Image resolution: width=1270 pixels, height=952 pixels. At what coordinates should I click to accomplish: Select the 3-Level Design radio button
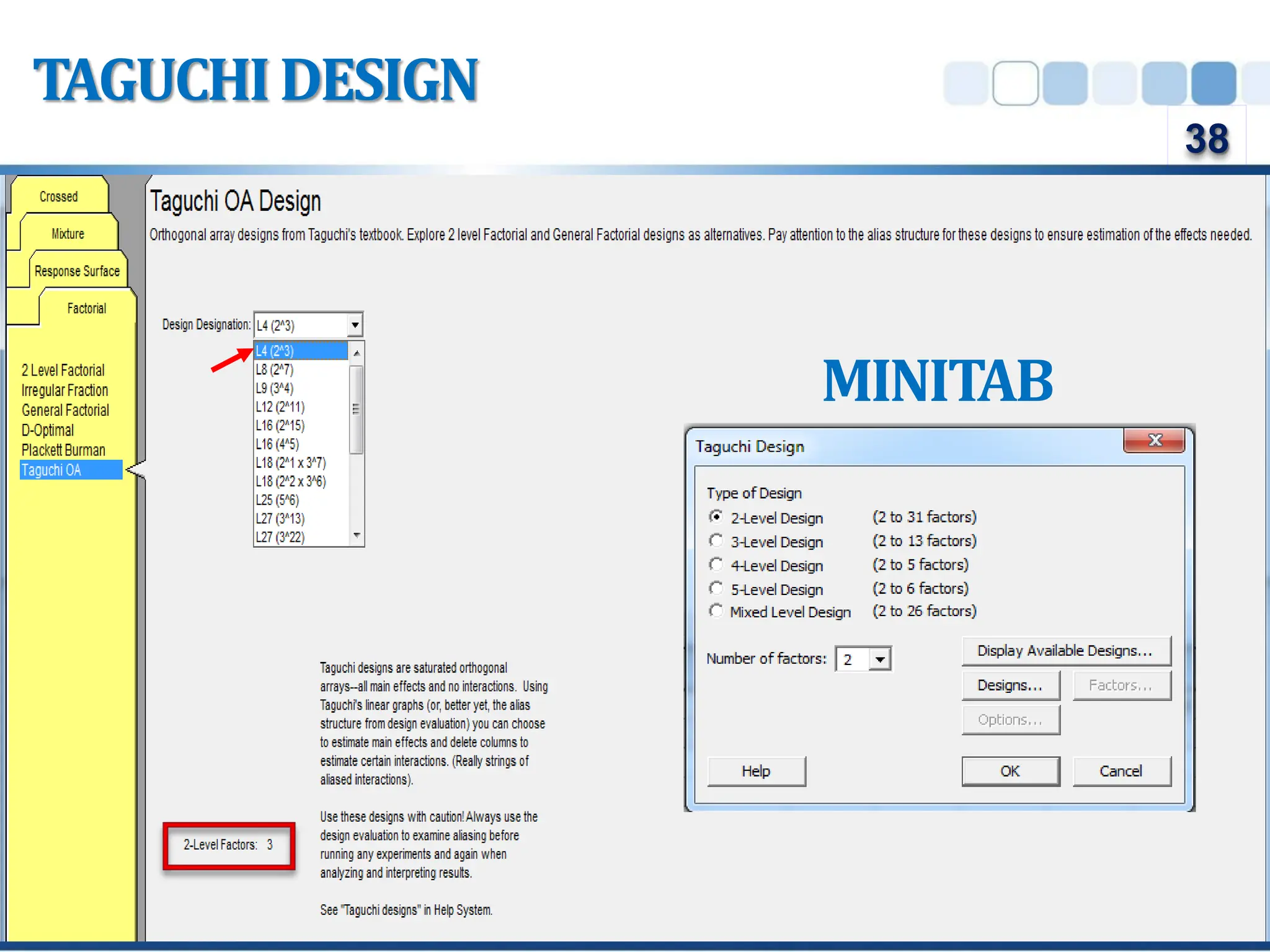coord(716,541)
